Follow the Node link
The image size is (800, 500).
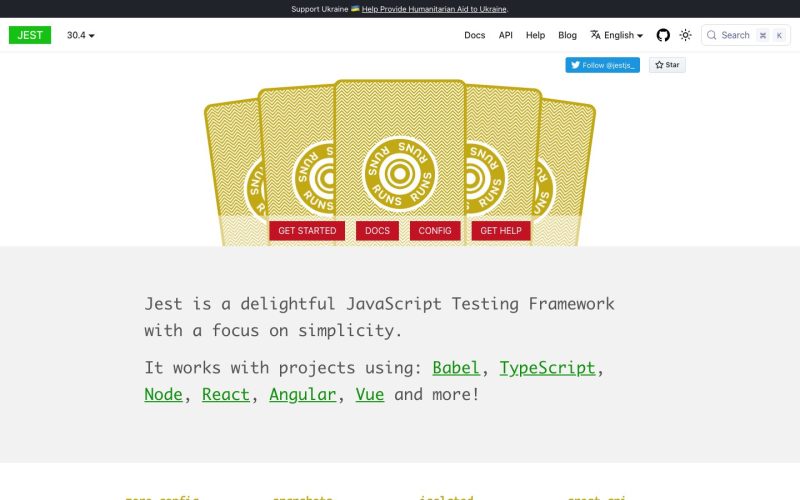click(x=163, y=394)
